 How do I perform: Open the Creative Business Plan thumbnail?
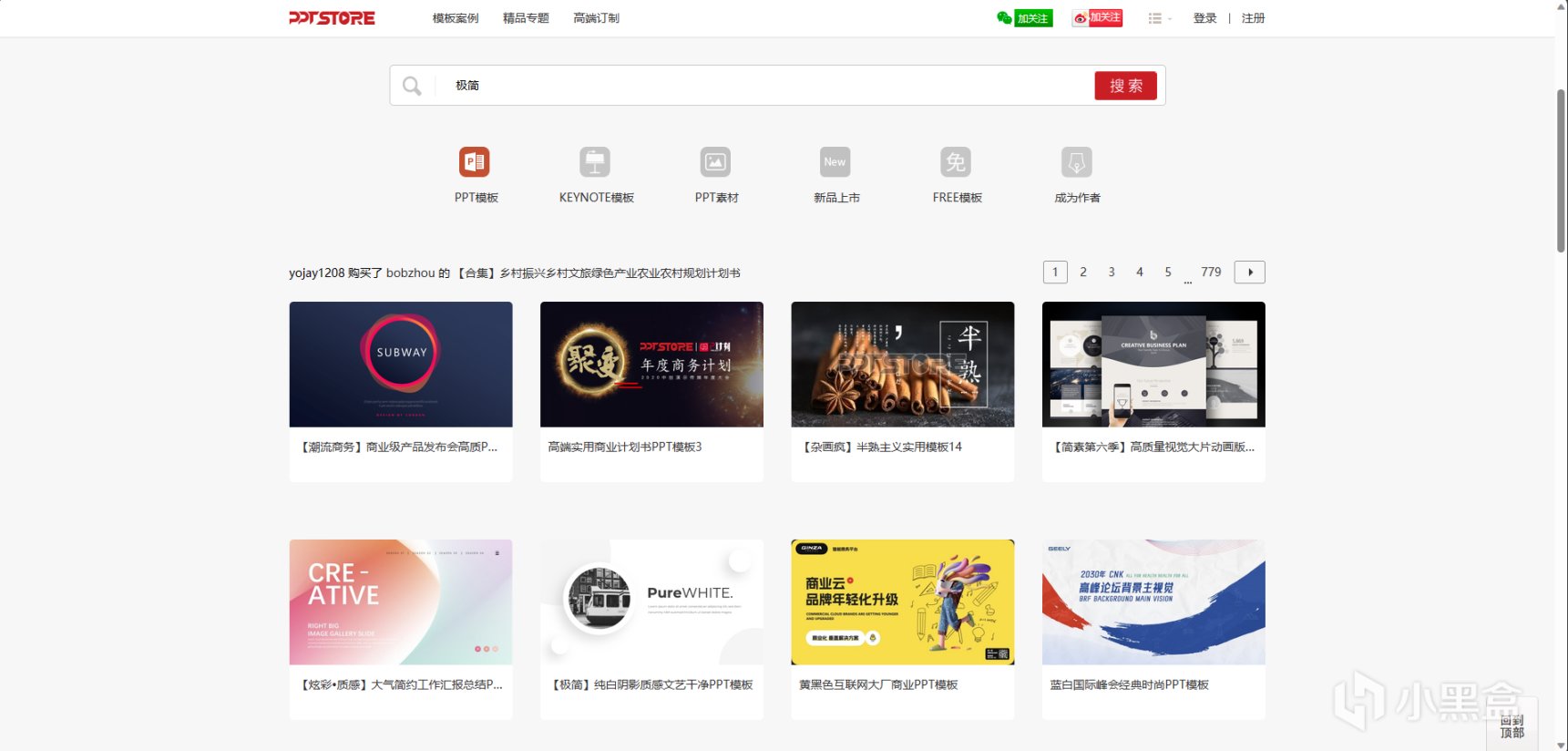pos(1153,365)
